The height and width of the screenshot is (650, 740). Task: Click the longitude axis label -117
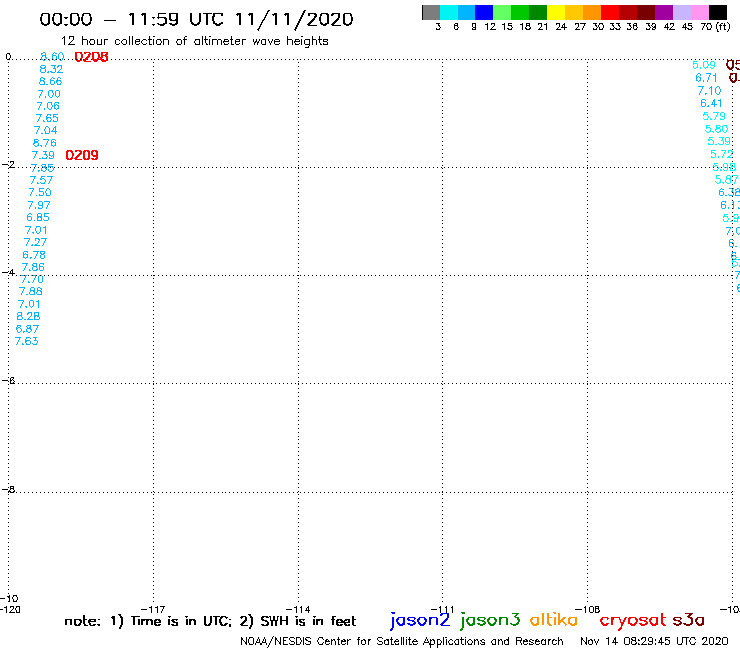pos(153,609)
